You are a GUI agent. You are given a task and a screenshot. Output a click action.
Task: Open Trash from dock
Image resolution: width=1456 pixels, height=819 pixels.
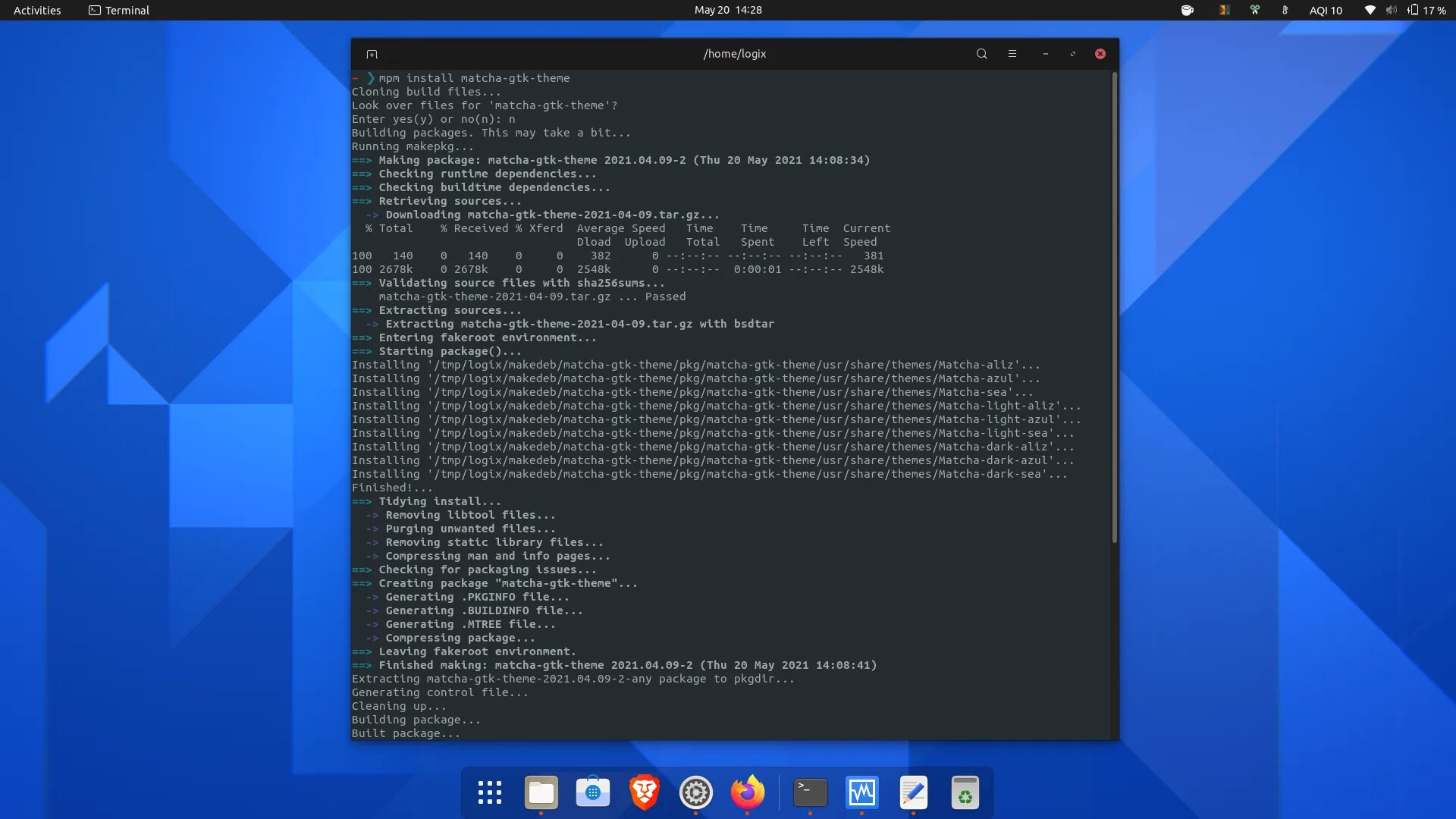coord(965,792)
